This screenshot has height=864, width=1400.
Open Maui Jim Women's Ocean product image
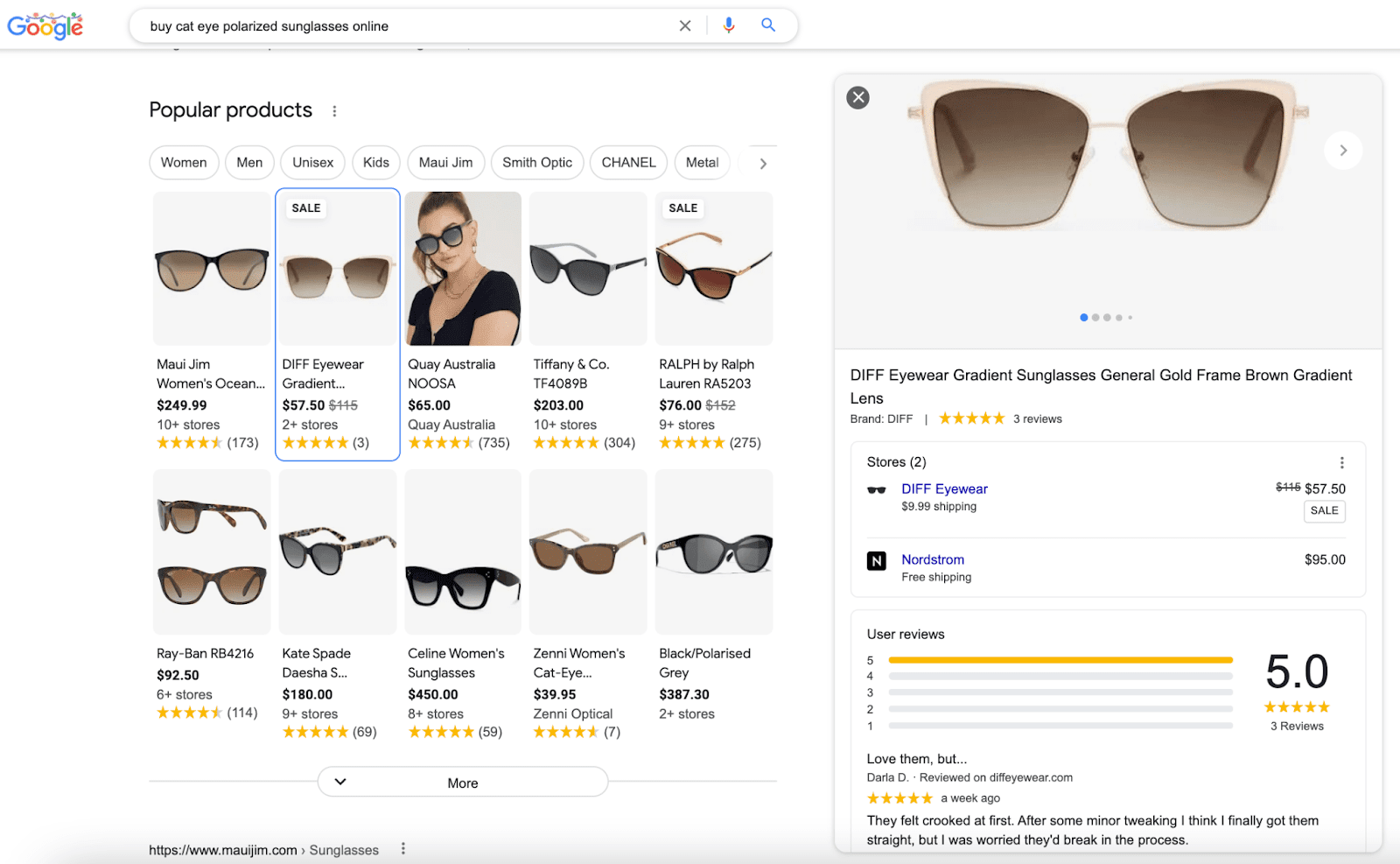212,269
